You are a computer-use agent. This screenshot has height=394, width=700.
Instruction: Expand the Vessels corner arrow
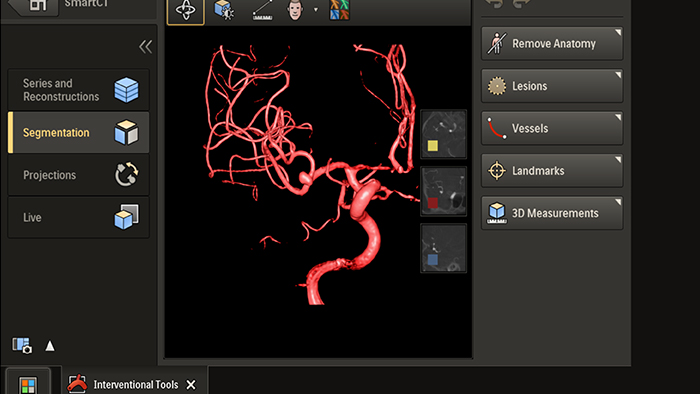pos(618,117)
